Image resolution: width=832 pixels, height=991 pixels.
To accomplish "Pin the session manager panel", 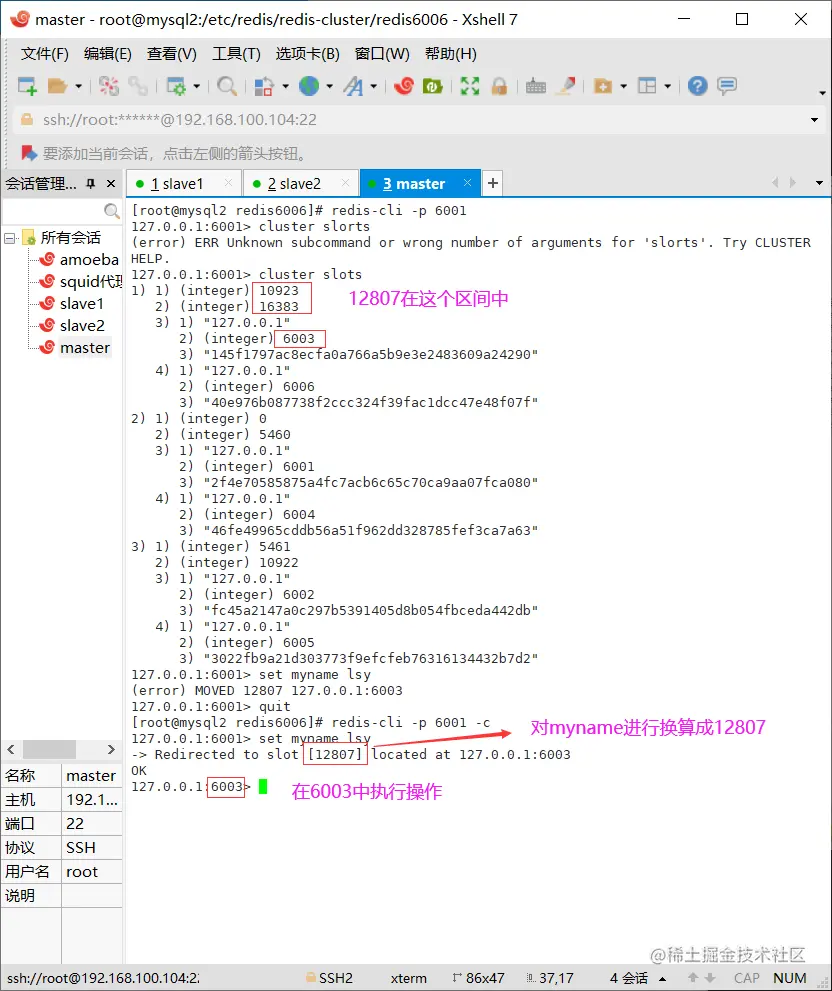I will click(x=91, y=184).
